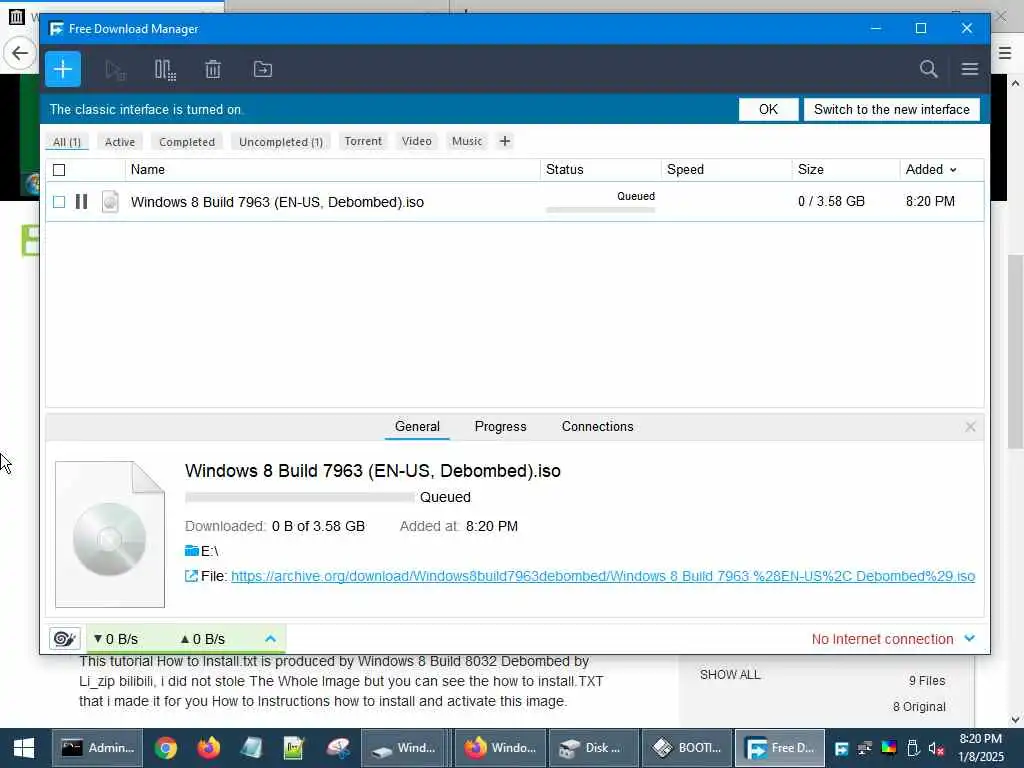Select the Video filter
Image resolution: width=1024 pixels, height=768 pixels.
coord(417,141)
